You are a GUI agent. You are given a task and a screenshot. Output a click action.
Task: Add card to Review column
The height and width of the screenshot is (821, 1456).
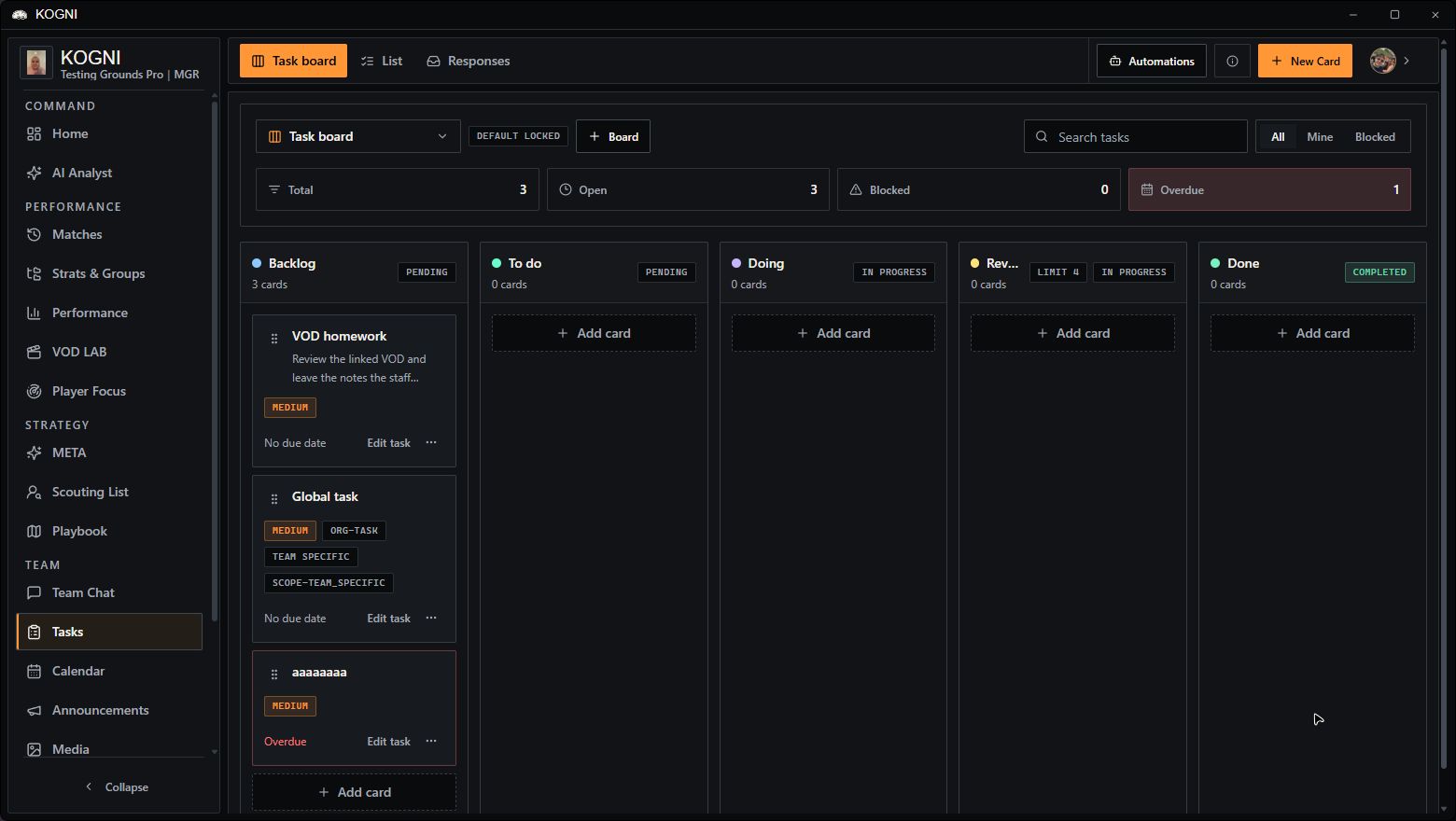pyautogui.click(x=1072, y=333)
